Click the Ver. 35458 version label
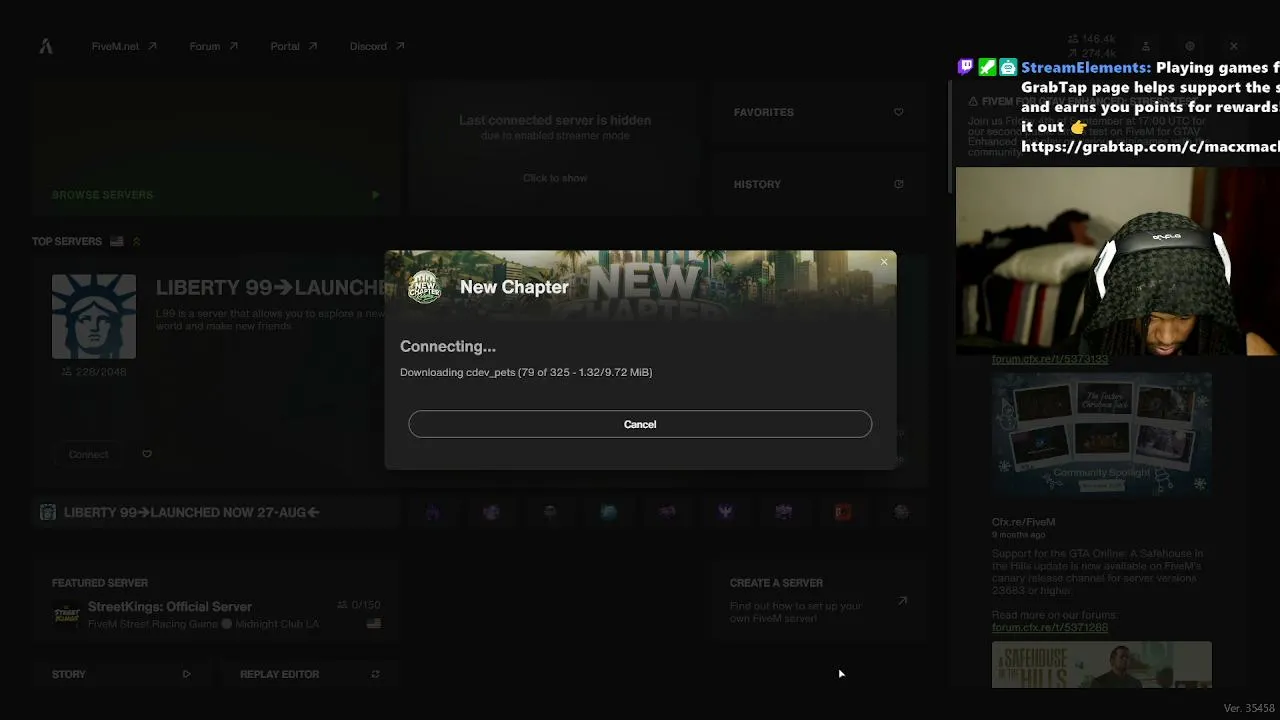The image size is (1280, 720). pos(1249,708)
